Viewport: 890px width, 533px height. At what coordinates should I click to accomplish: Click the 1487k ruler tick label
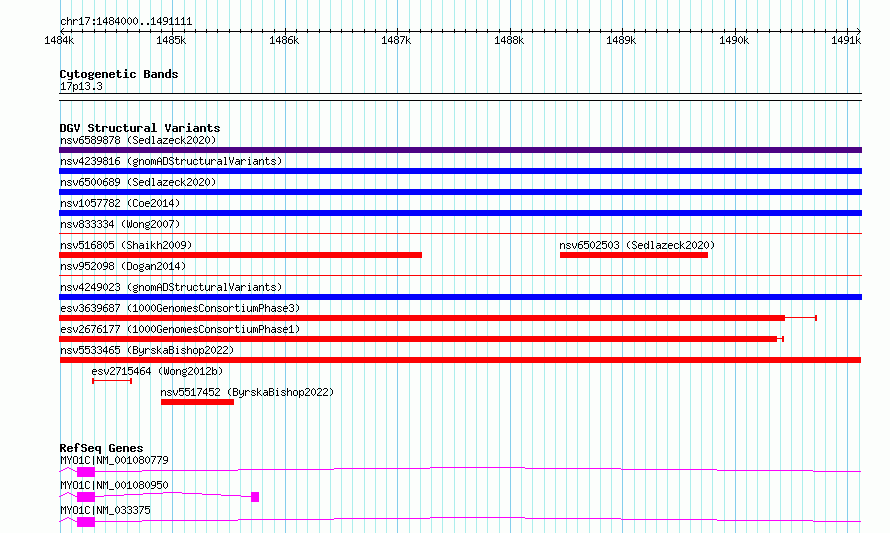(396, 40)
